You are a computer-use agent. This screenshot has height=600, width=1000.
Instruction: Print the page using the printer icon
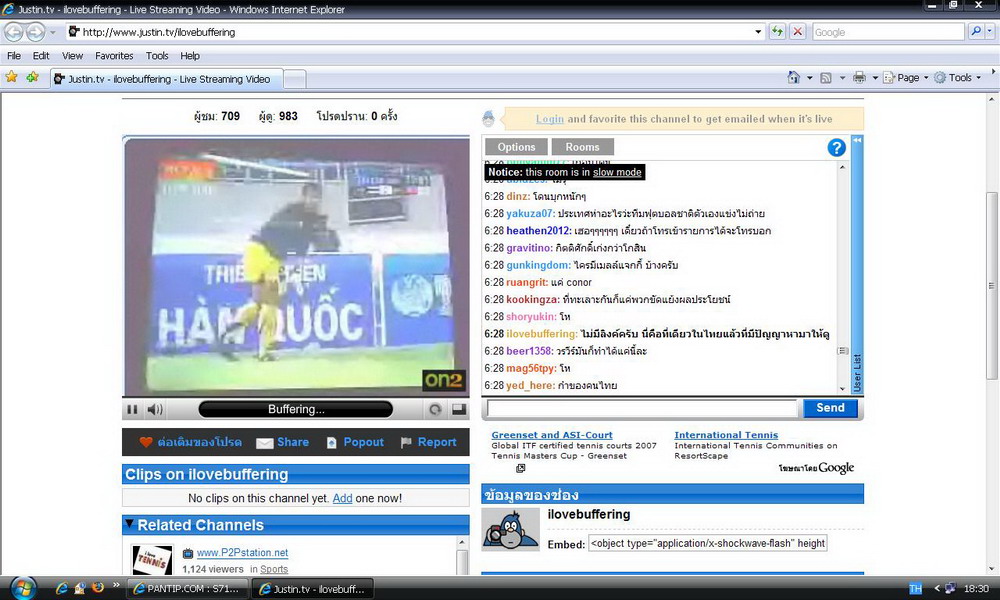(859, 78)
